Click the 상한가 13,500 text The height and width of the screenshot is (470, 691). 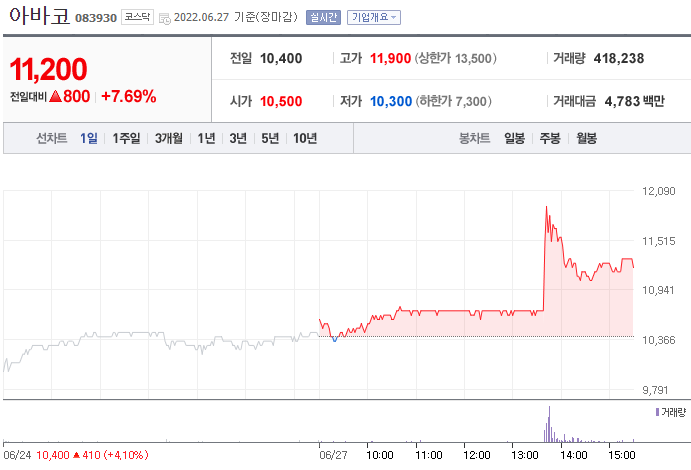tap(455, 58)
